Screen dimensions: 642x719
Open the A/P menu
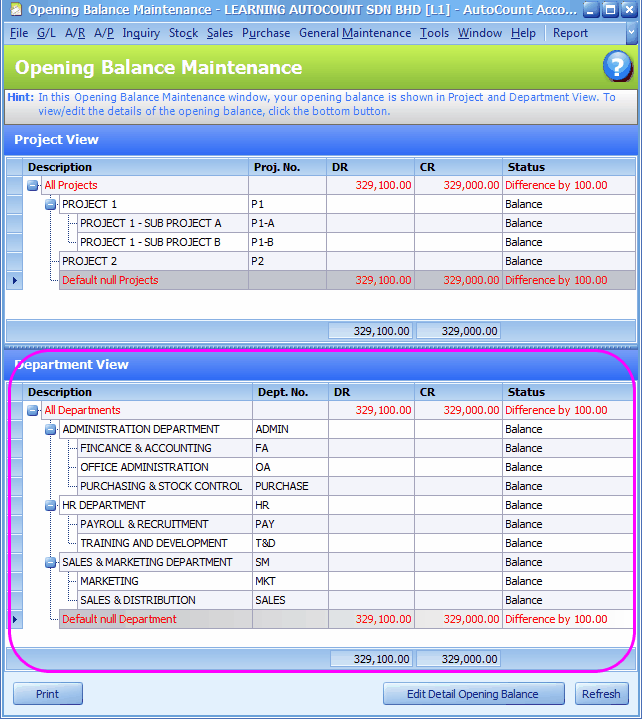(x=104, y=33)
